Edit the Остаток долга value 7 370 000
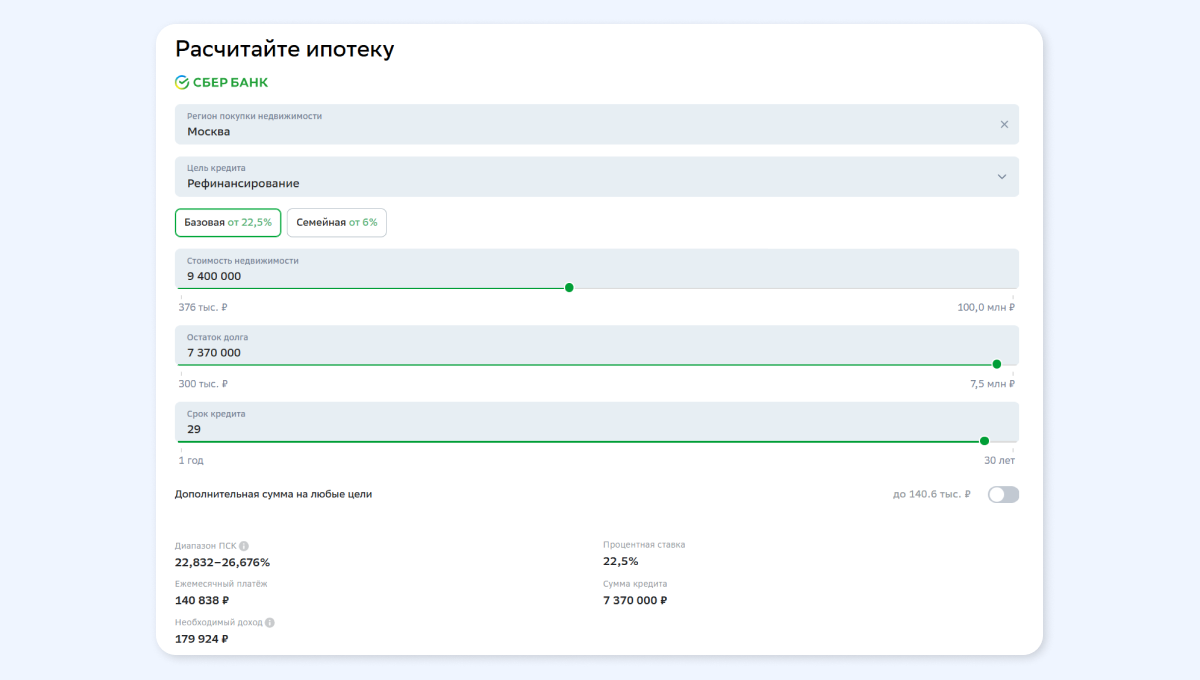1200x680 pixels. point(214,353)
